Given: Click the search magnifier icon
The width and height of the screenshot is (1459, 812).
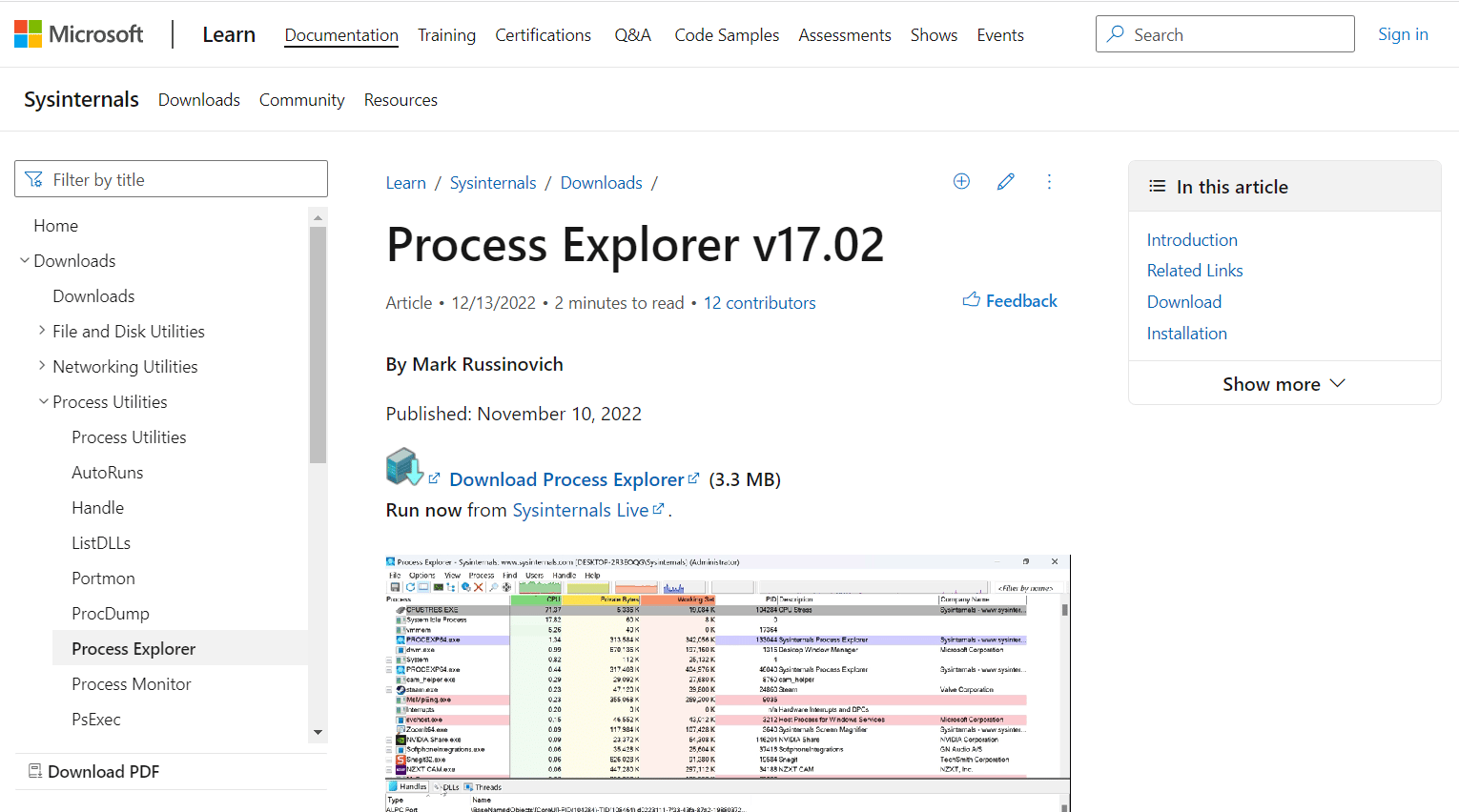Looking at the screenshot, I should [x=1115, y=34].
